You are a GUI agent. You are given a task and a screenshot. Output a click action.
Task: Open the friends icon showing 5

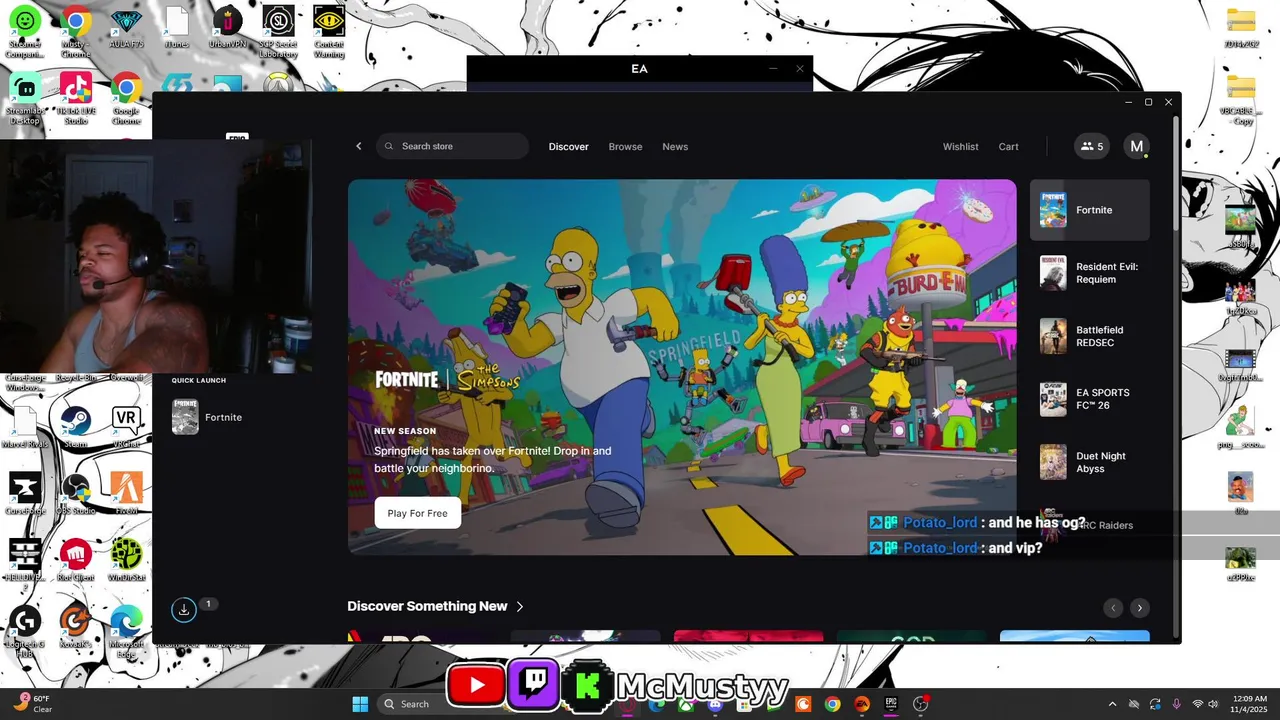click(1091, 146)
